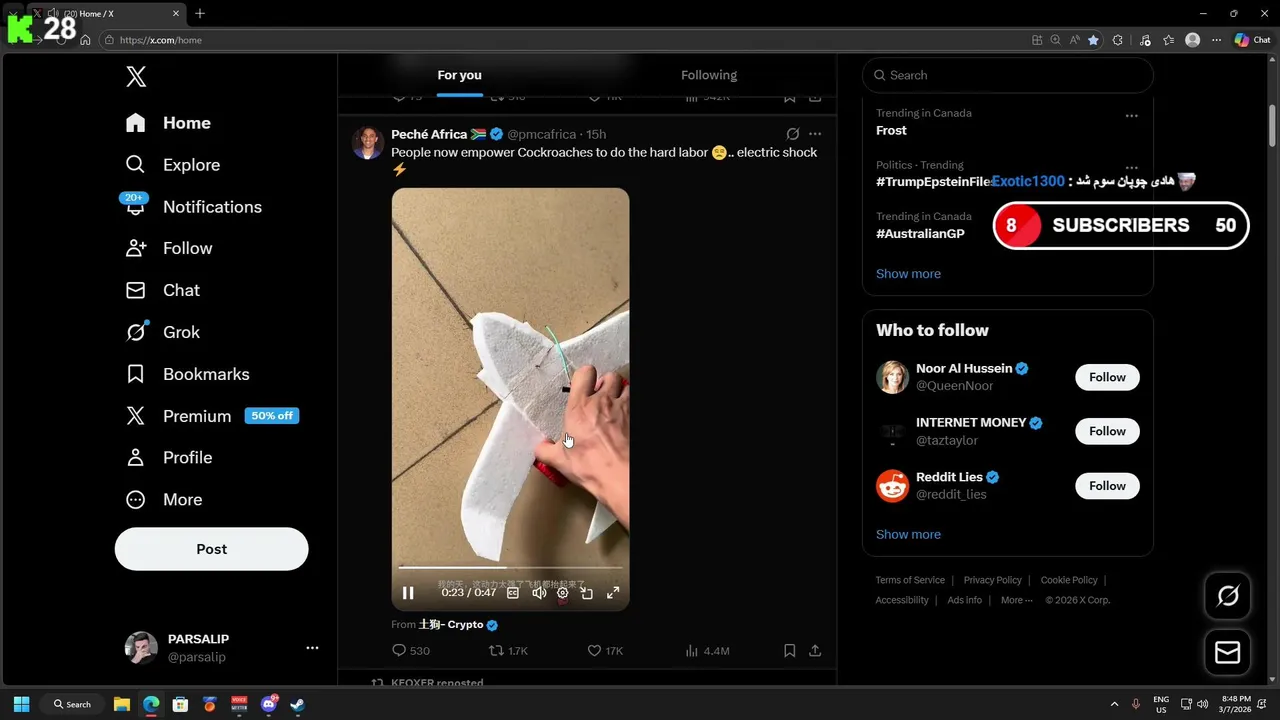Expand the footer More menu
The width and height of the screenshot is (1280, 720).
click(1017, 600)
